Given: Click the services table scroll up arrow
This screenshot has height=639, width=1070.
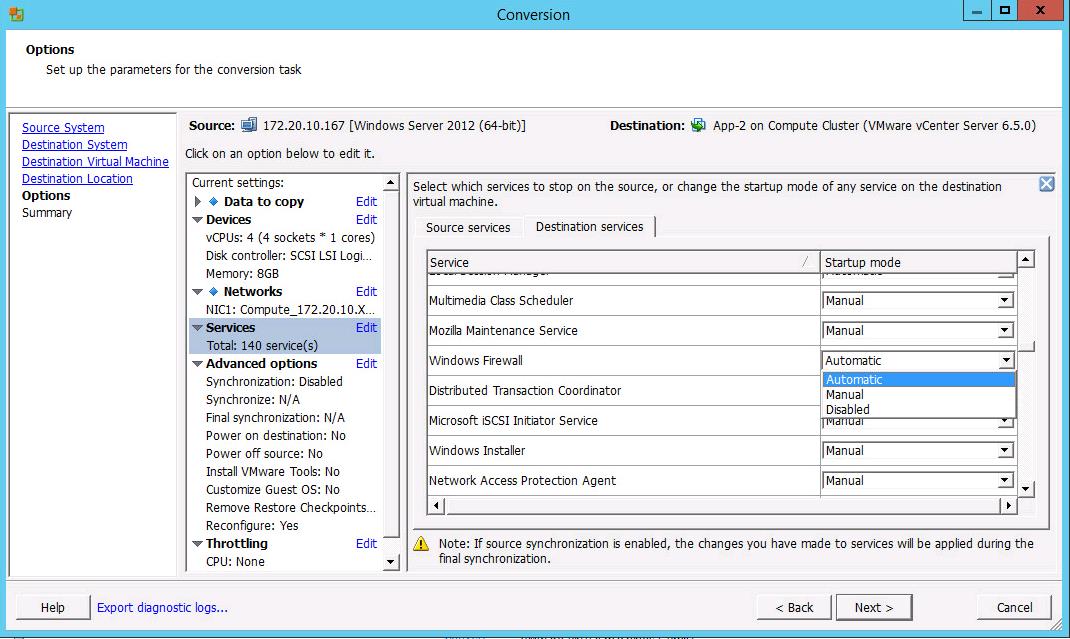Looking at the screenshot, I should pyautogui.click(x=1026, y=259).
